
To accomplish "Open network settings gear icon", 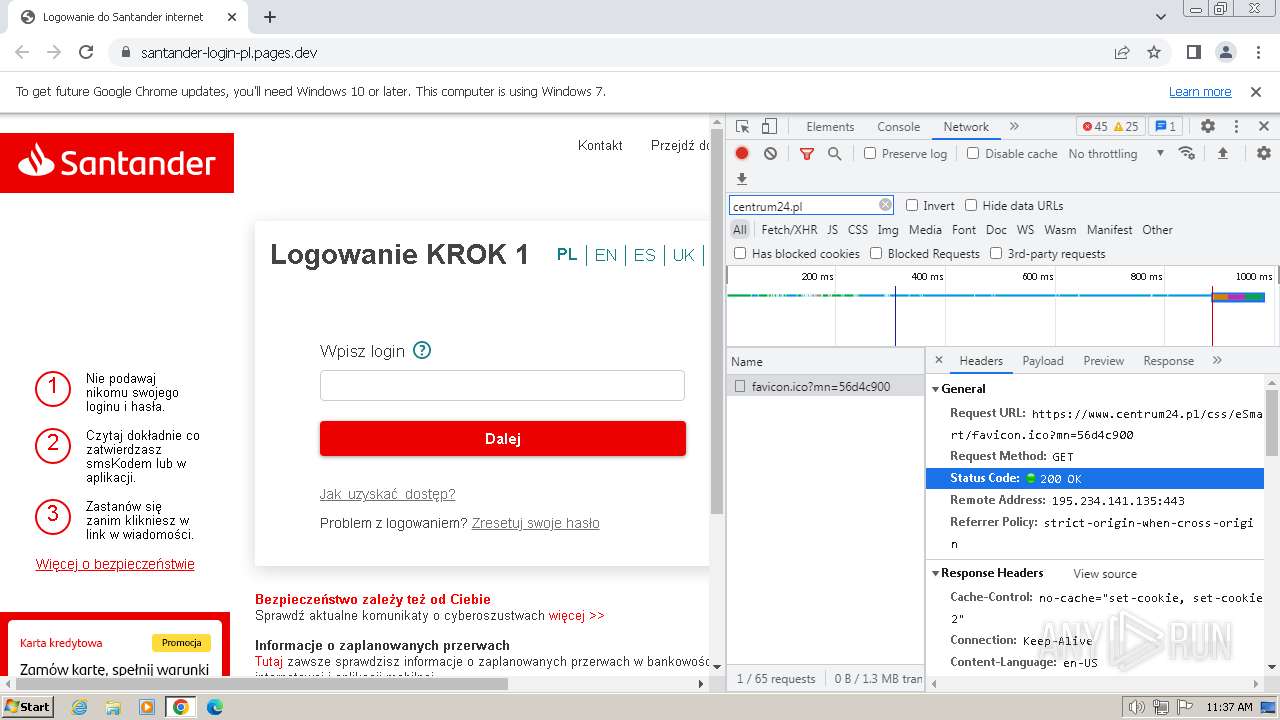I will click(x=1264, y=154).
